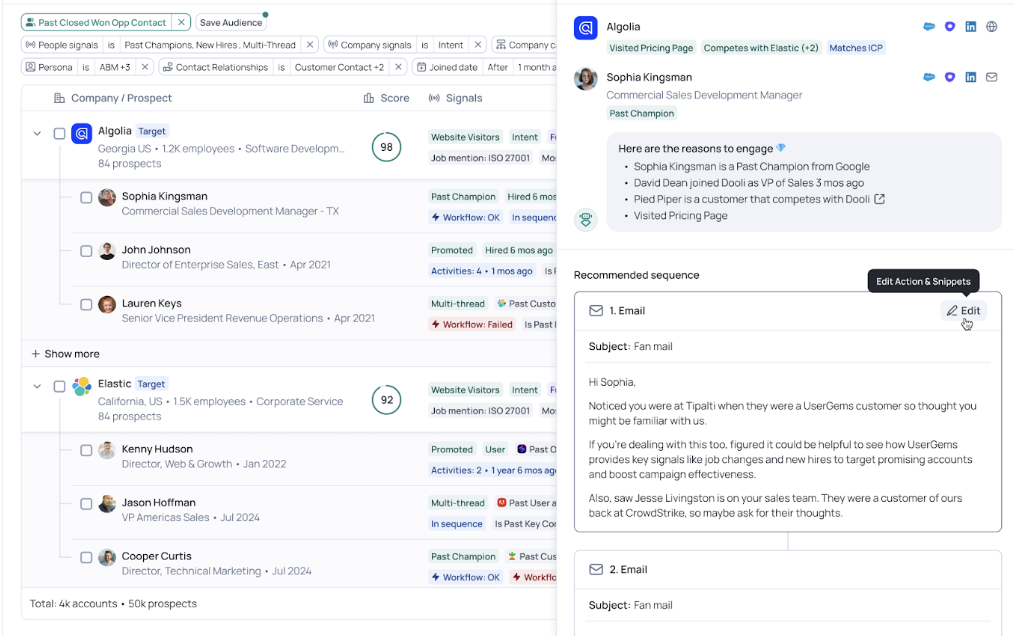Click envelope icon of 2. Email step
This screenshot has width=1014, height=636.
(x=596, y=569)
